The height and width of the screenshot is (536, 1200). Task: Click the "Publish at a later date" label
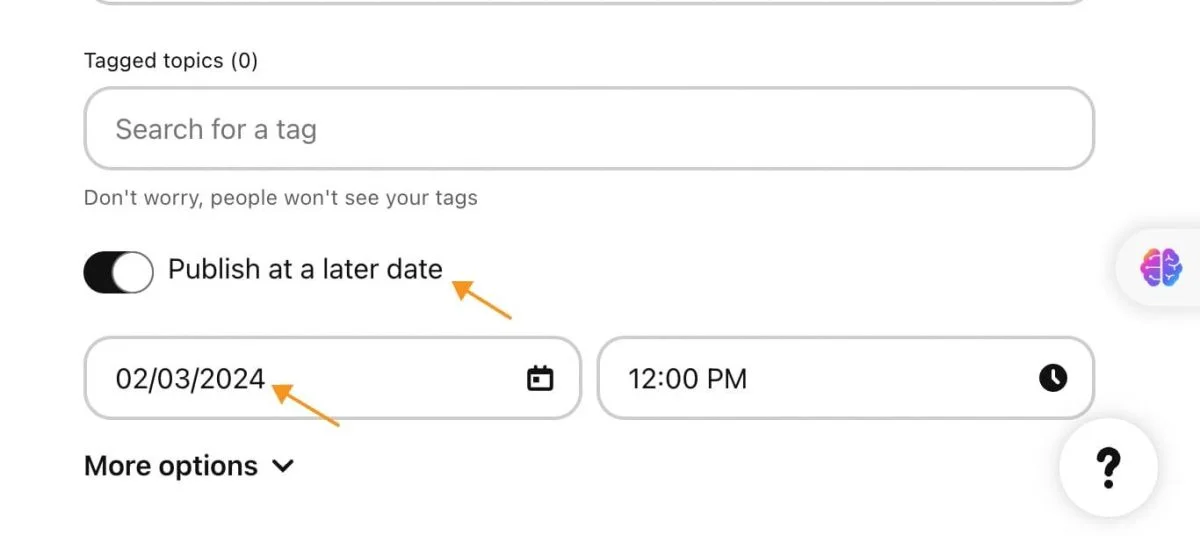coord(305,270)
